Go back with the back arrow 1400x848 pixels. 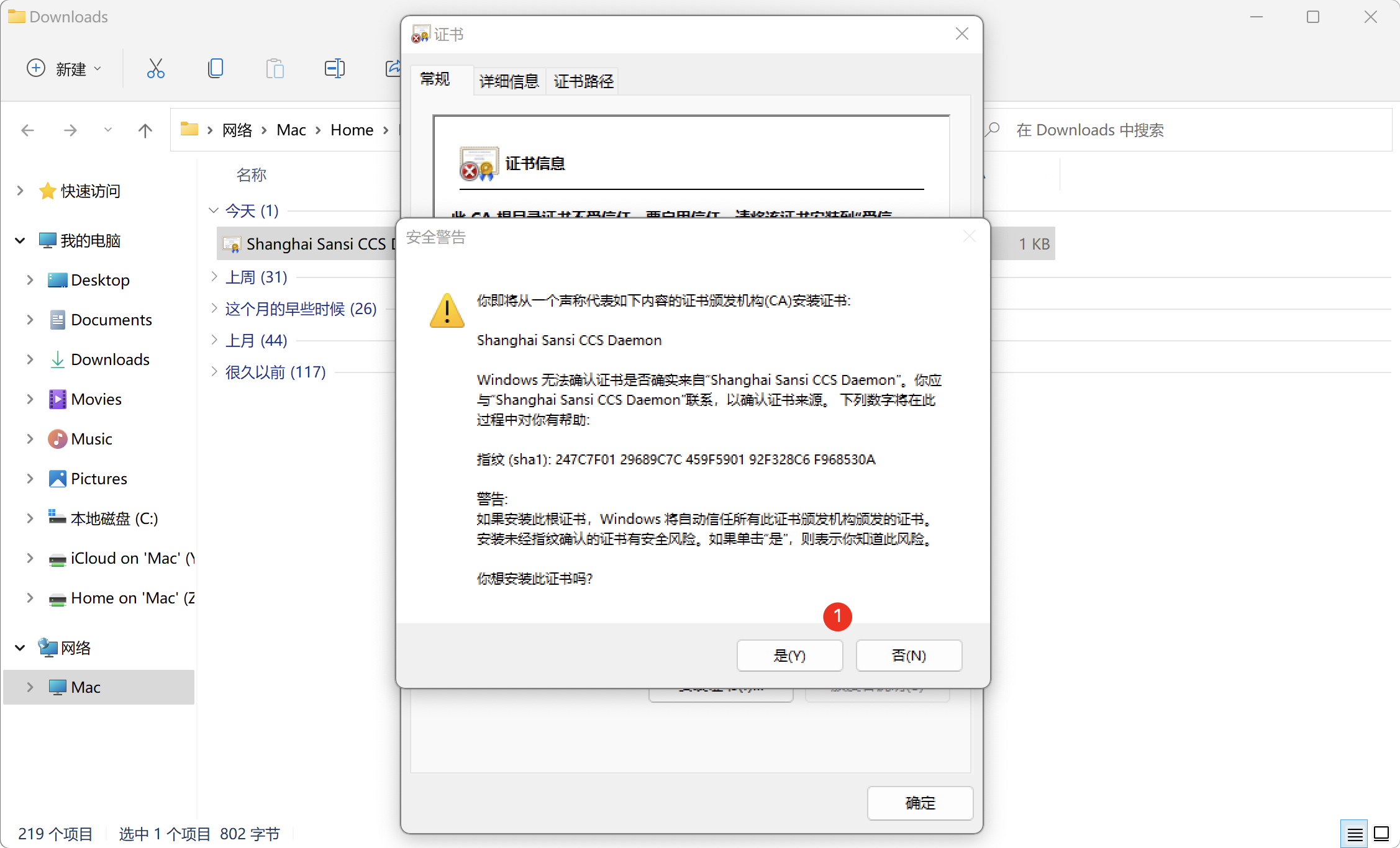[27, 130]
